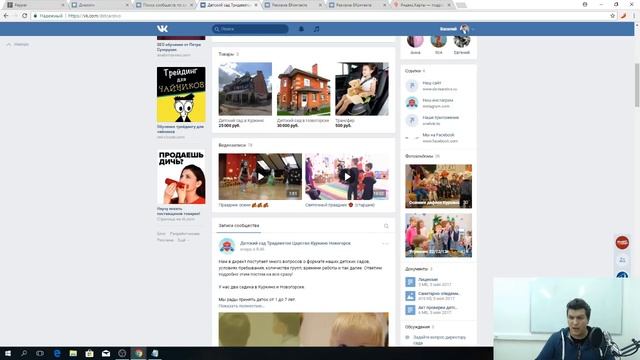Open File Explorer from the taskbar

[x=73, y=353]
